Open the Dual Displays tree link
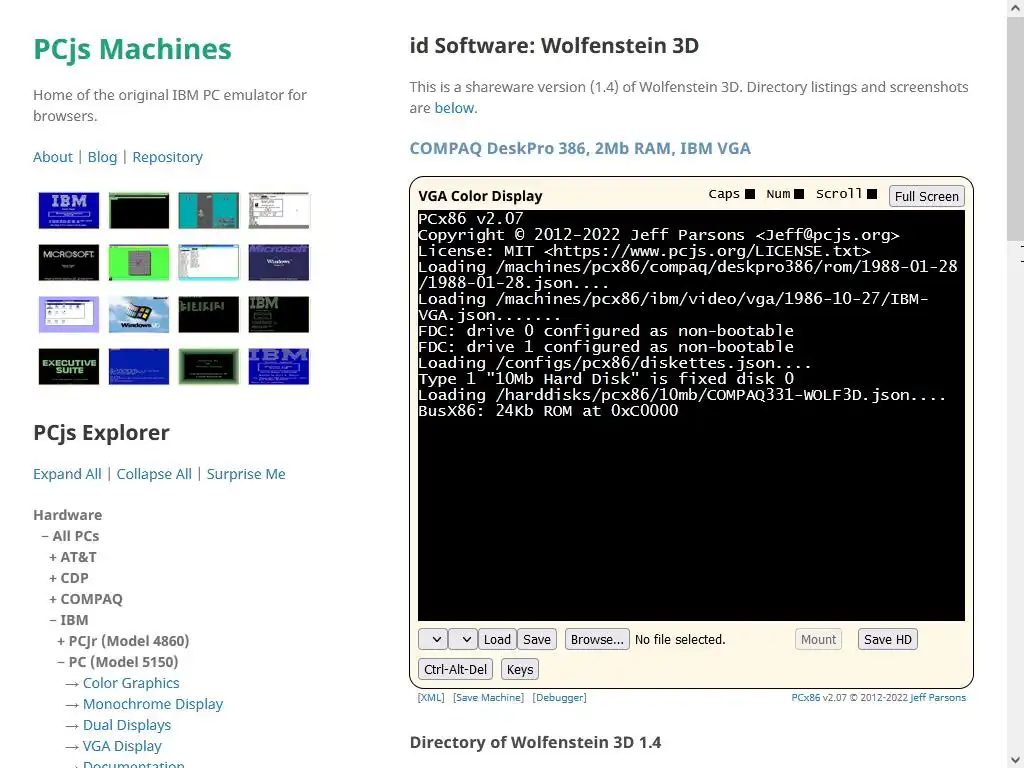 (127, 725)
